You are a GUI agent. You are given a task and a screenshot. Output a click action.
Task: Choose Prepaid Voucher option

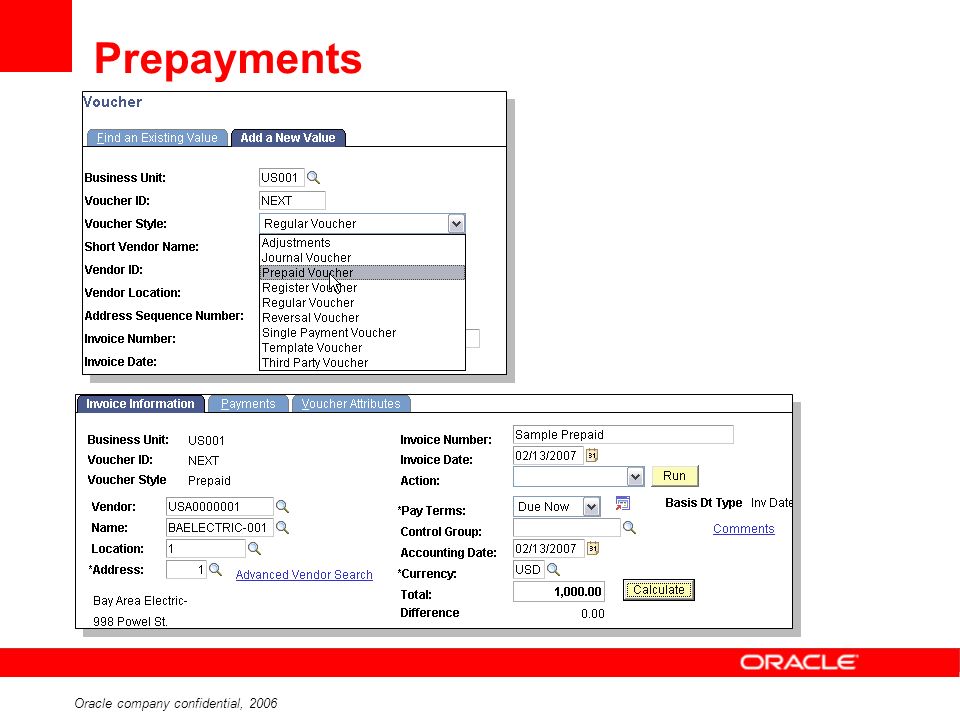[x=362, y=272]
